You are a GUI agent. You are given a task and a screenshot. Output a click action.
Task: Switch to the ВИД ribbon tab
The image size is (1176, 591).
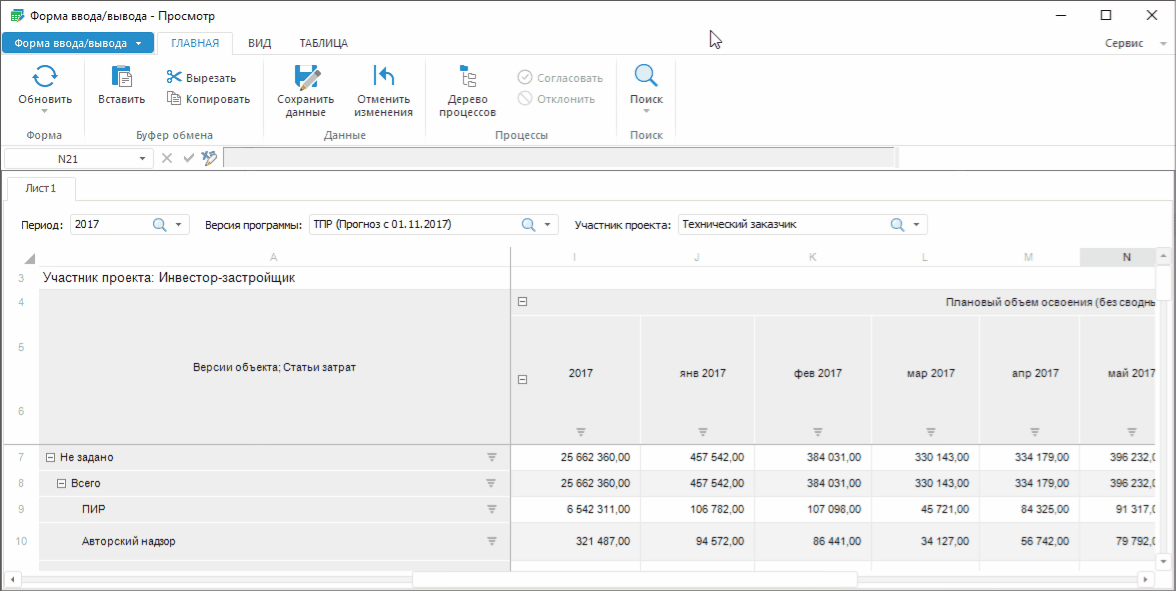coord(259,43)
